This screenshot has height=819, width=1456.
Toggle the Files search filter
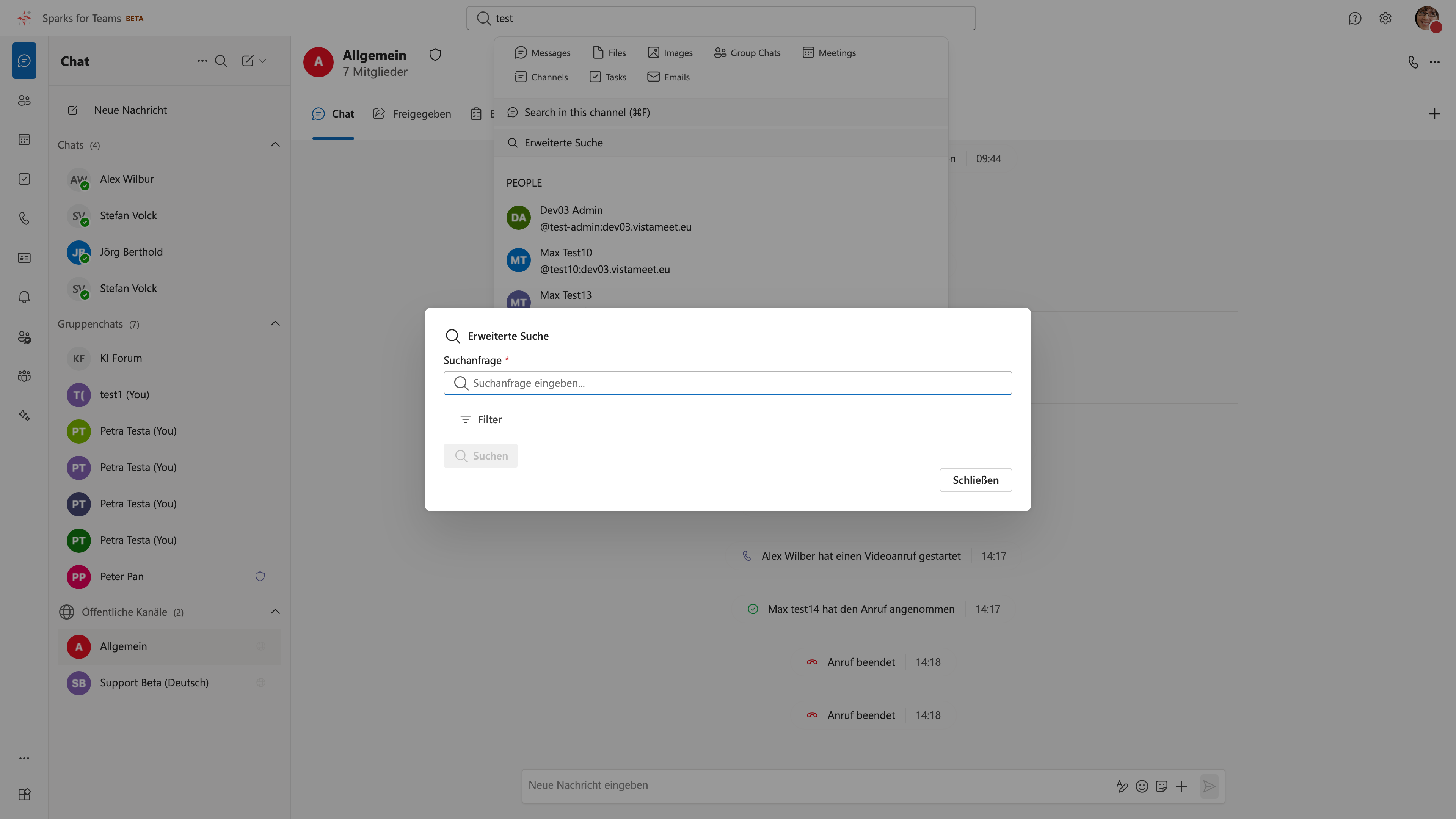(609, 53)
